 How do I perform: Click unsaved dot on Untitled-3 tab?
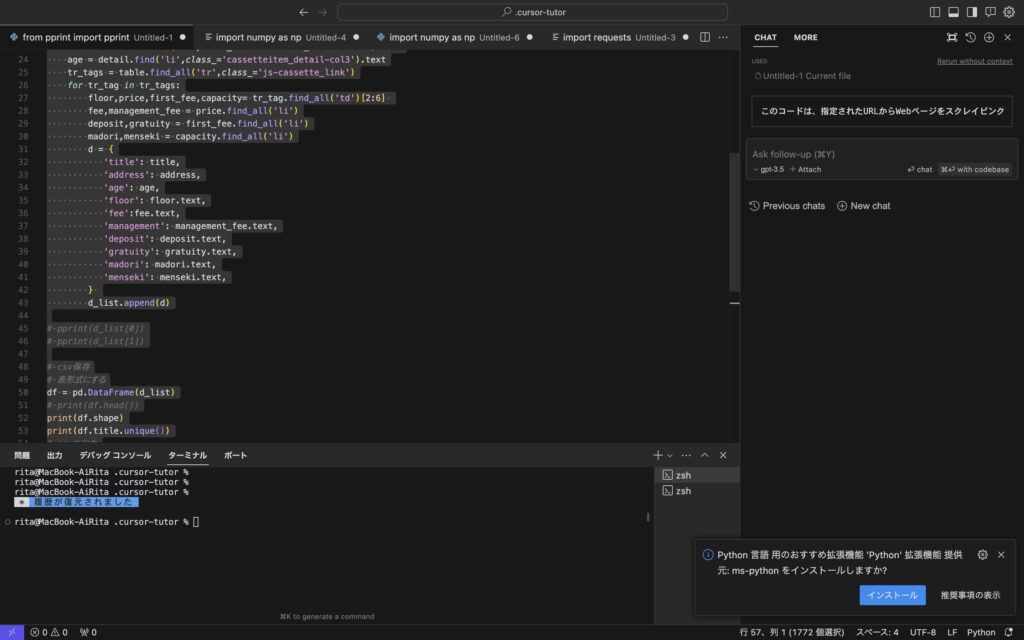pos(685,37)
